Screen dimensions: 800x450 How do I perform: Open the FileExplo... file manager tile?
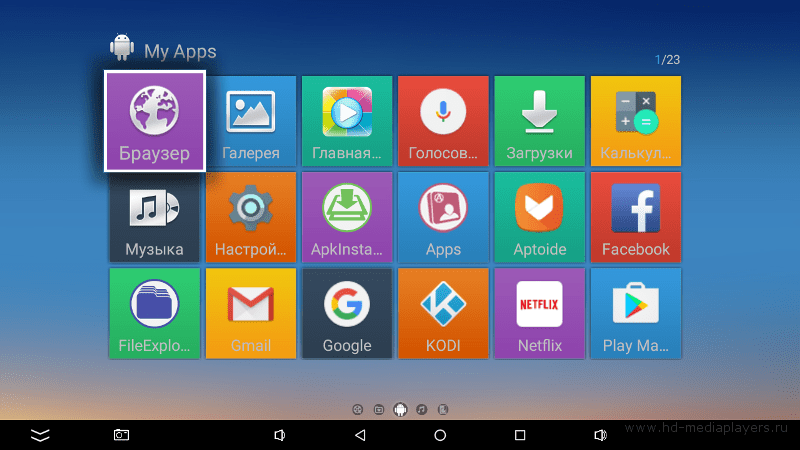[155, 313]
